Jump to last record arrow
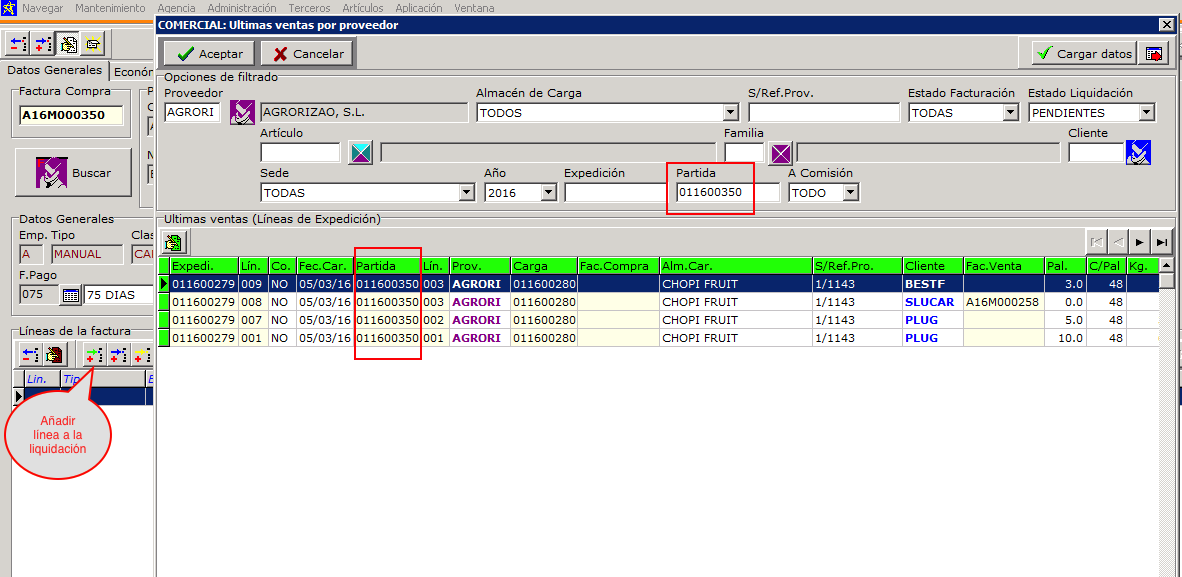Screen dimensions: 1182x577 pos(1161,242)
